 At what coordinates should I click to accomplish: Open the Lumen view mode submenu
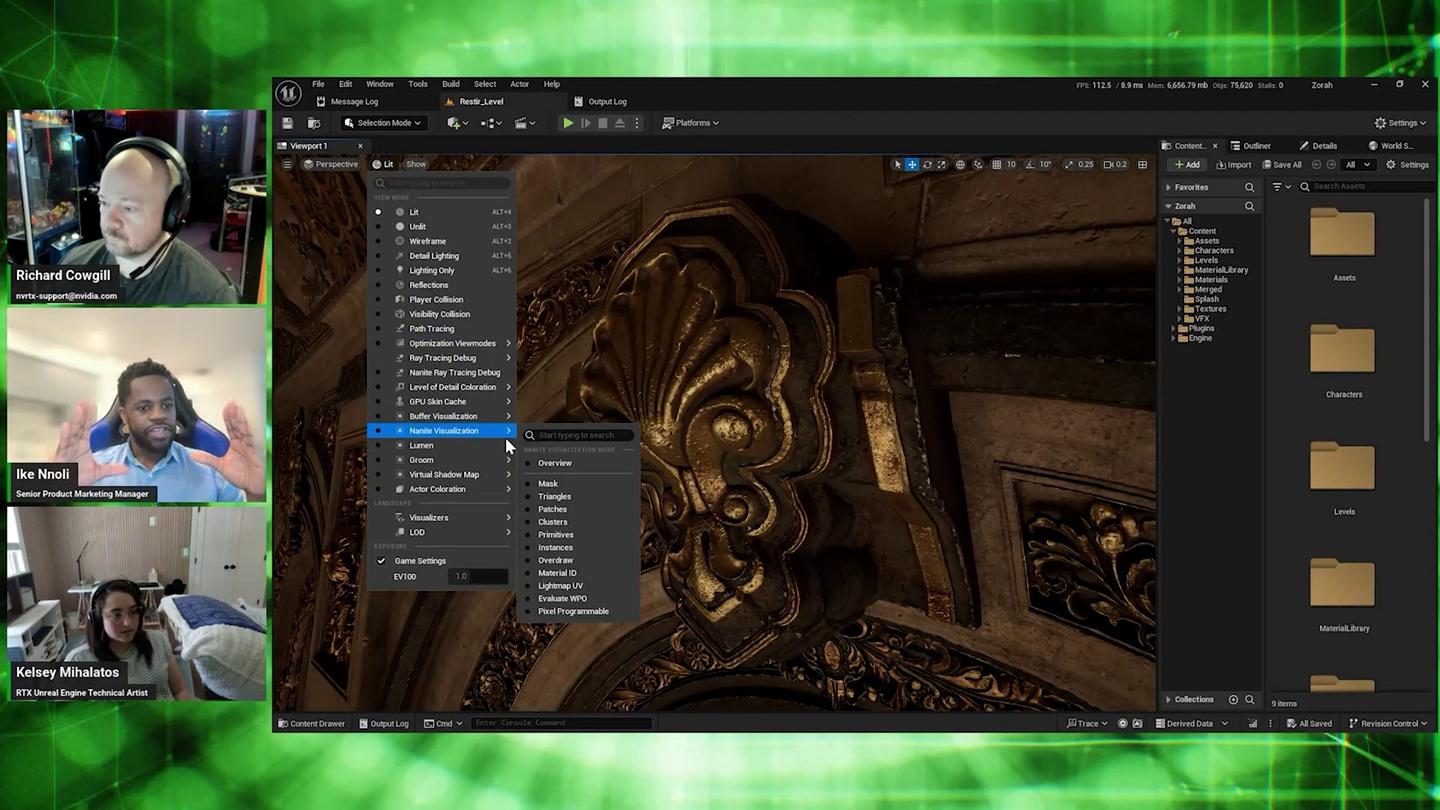[442, 445]
